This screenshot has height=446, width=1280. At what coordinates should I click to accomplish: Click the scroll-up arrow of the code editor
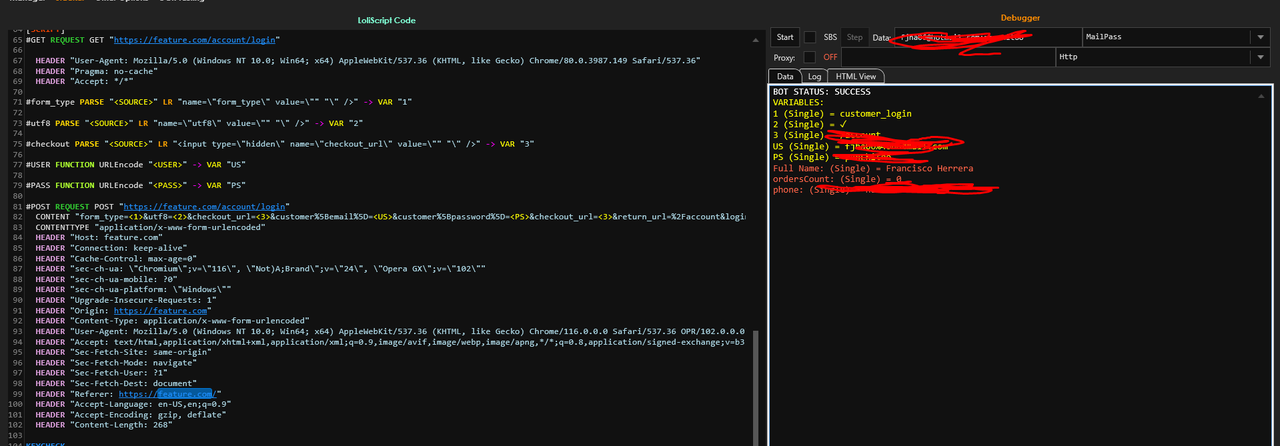pos(758,38)
